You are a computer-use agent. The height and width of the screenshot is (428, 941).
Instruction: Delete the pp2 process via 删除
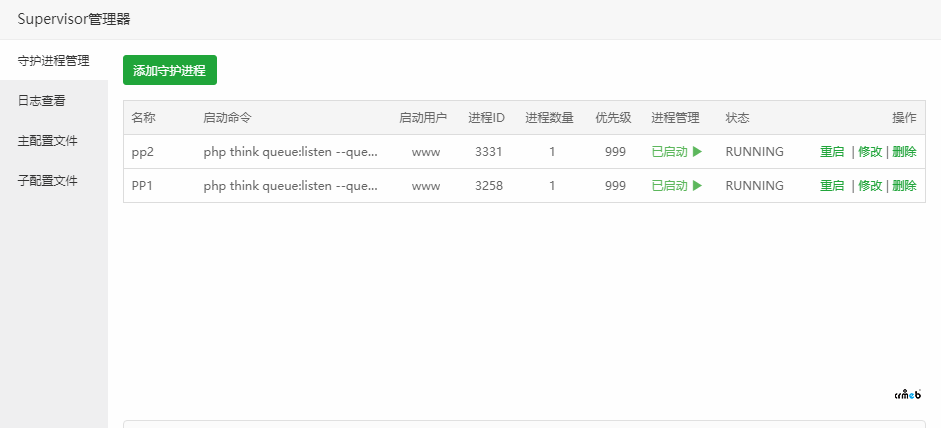(904, 152)
